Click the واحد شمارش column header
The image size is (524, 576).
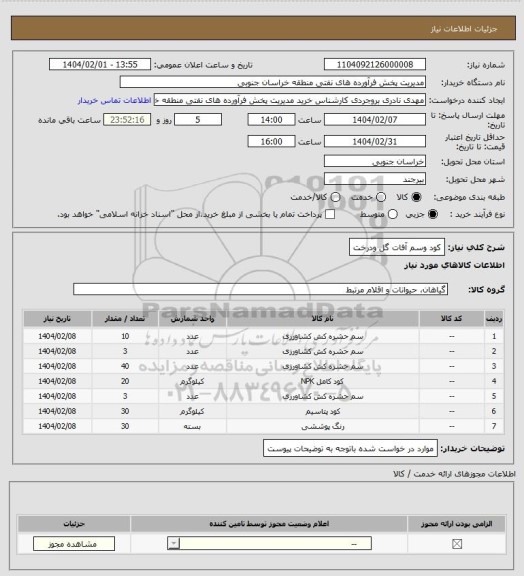pyautogui.click(x=193, y=319)
